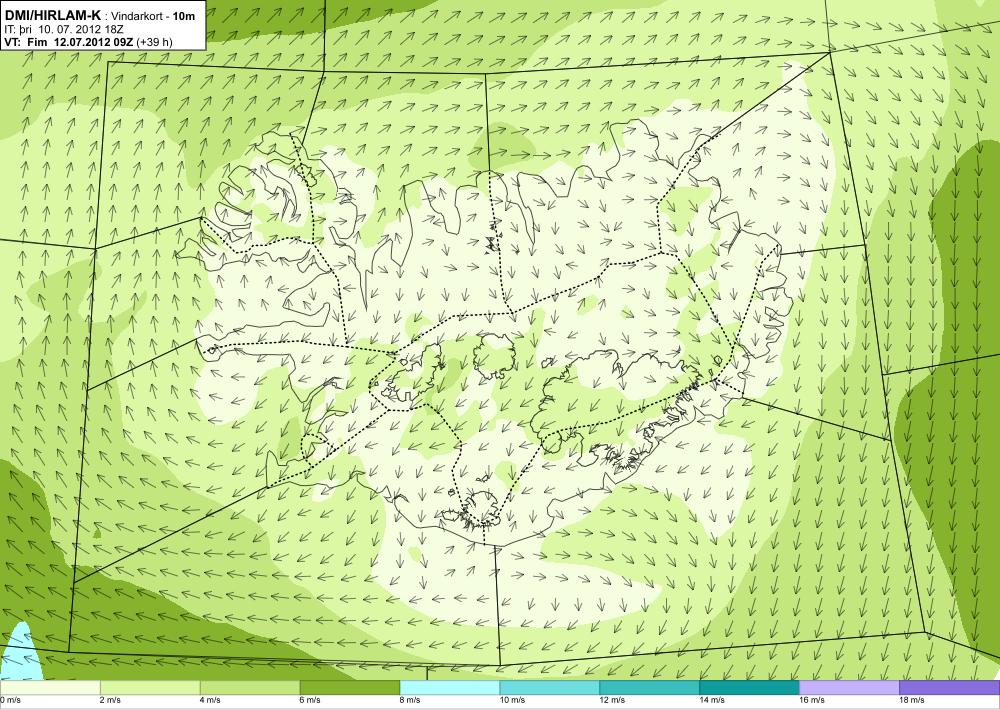This screenshot has height=710, width=1000.
Task: Click the "10 m/s" legend label
Action: (x=512, y=700)
